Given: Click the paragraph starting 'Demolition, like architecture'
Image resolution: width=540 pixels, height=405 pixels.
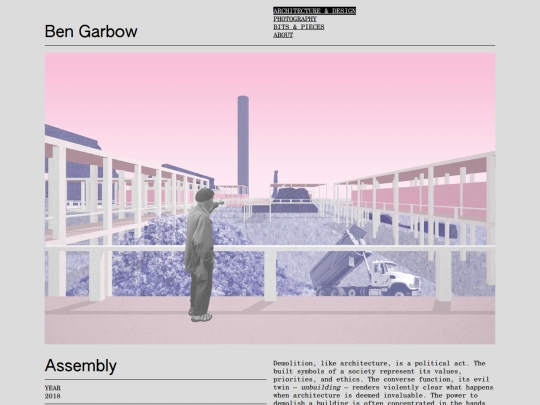Looking at the screenshot, I should tap(383, 383).
